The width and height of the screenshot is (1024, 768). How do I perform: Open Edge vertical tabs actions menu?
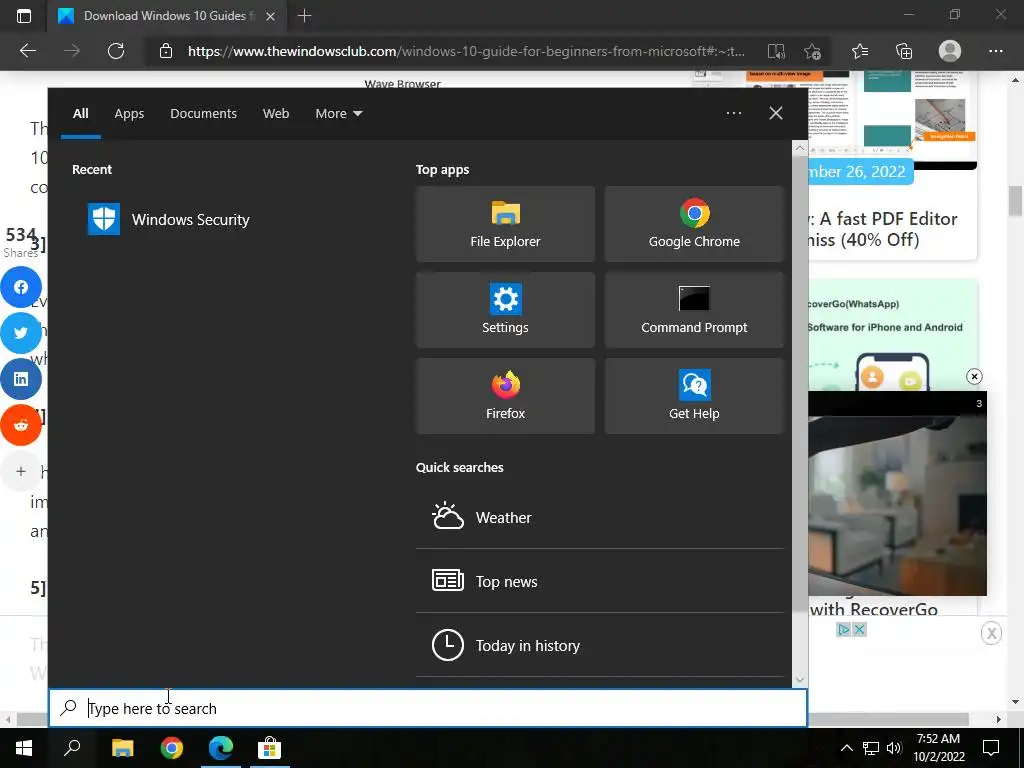(24, 16)
